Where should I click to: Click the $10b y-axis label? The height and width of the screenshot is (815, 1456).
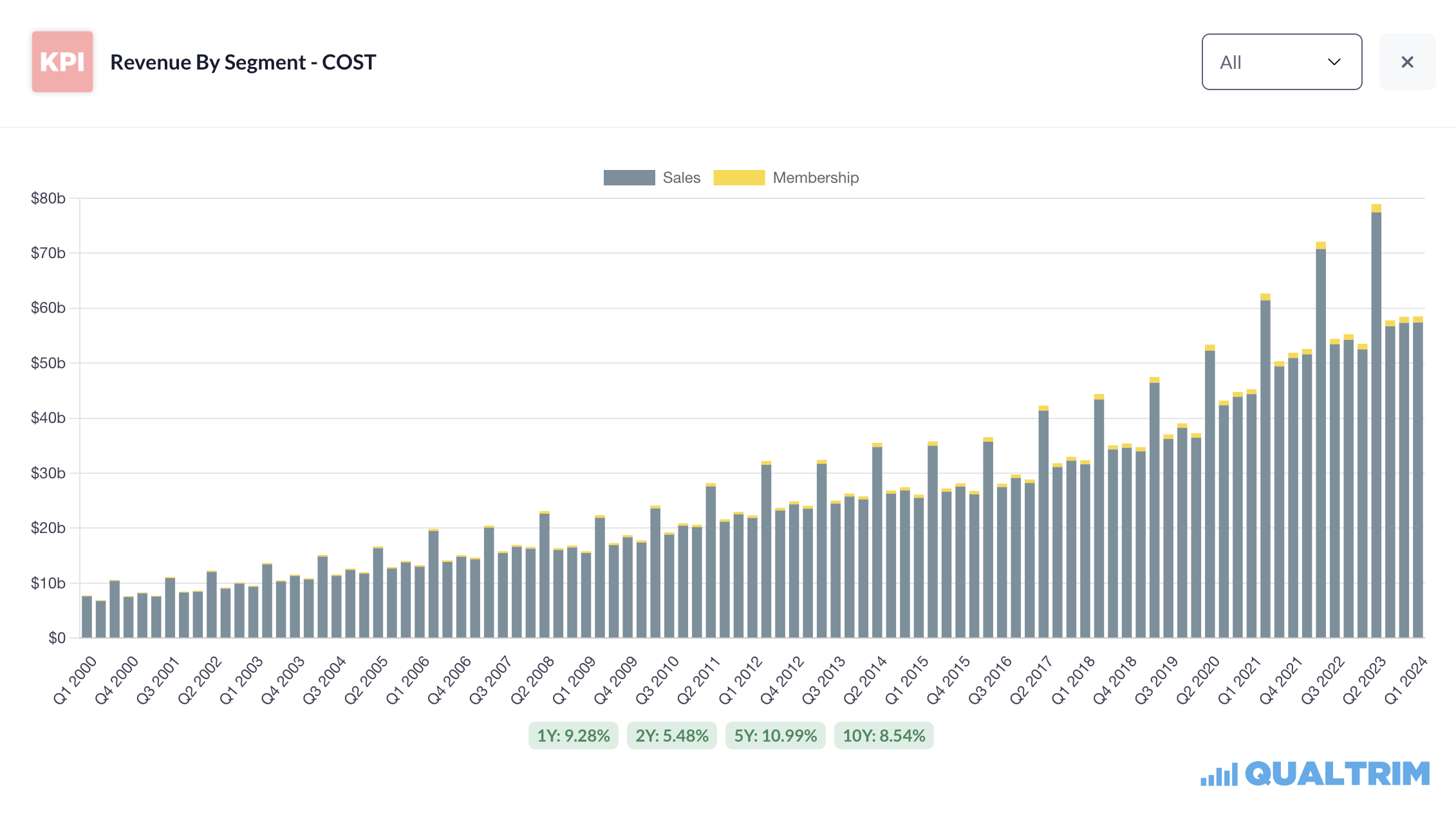coord(48,583)
